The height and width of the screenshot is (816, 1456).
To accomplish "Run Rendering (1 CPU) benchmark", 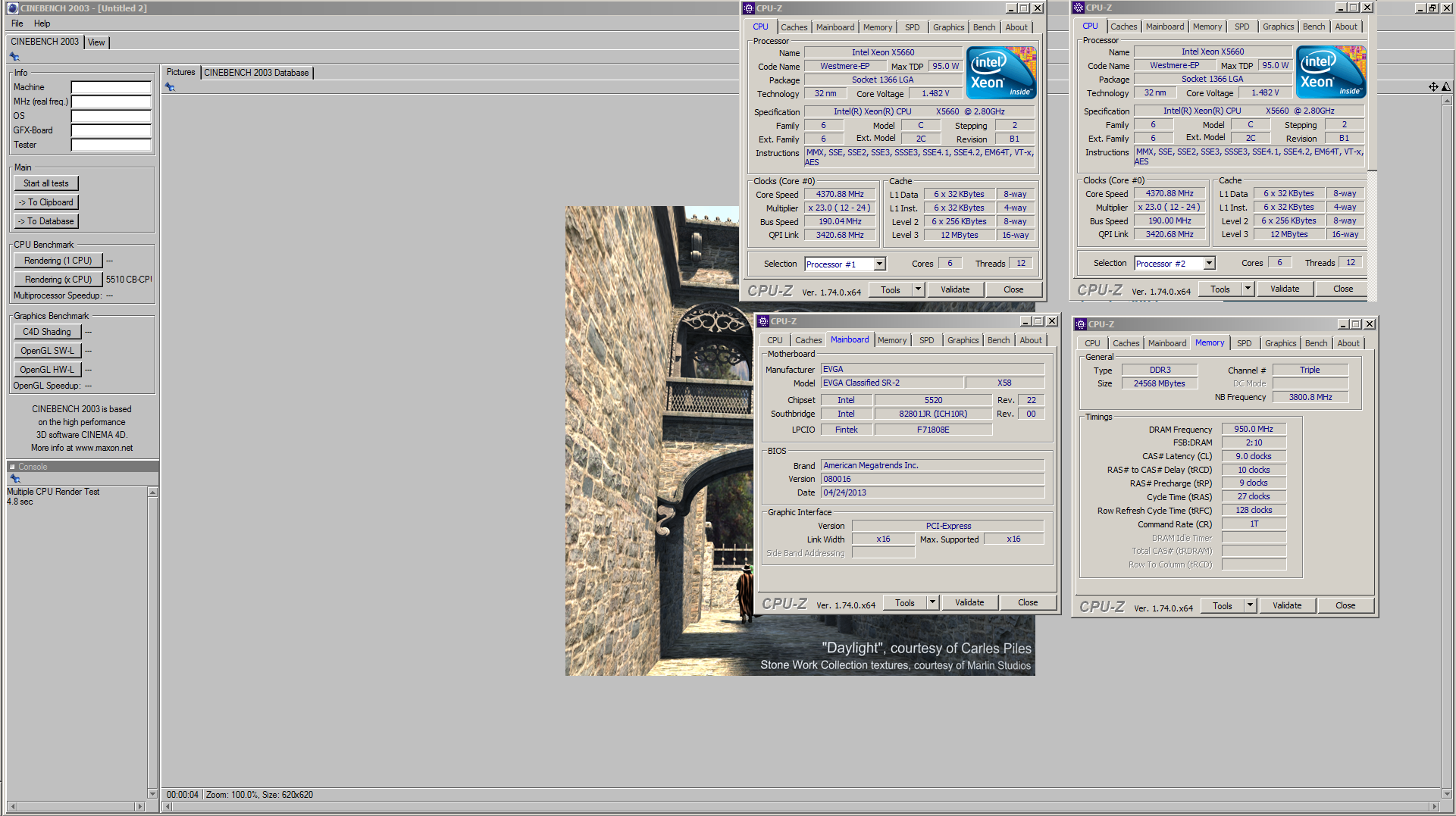I will (58, 261).
